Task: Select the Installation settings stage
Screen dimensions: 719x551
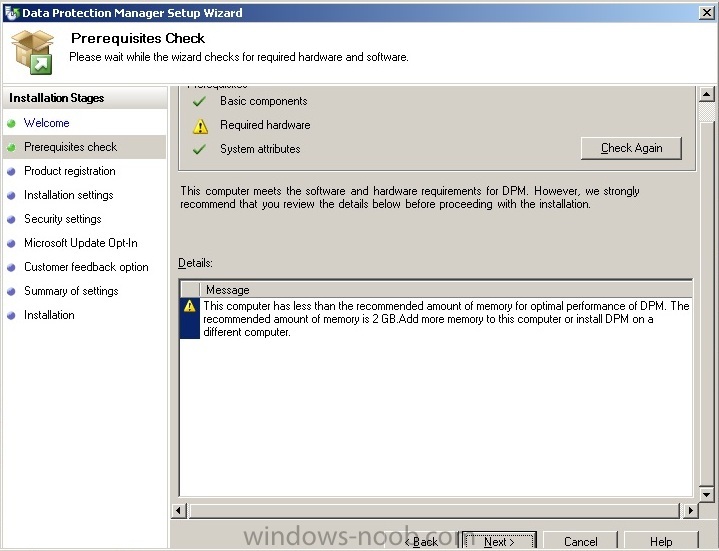Action: [69, 195]
